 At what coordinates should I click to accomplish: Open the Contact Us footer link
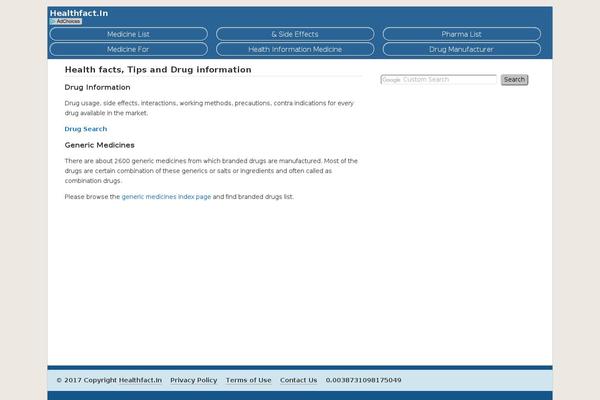298,380
